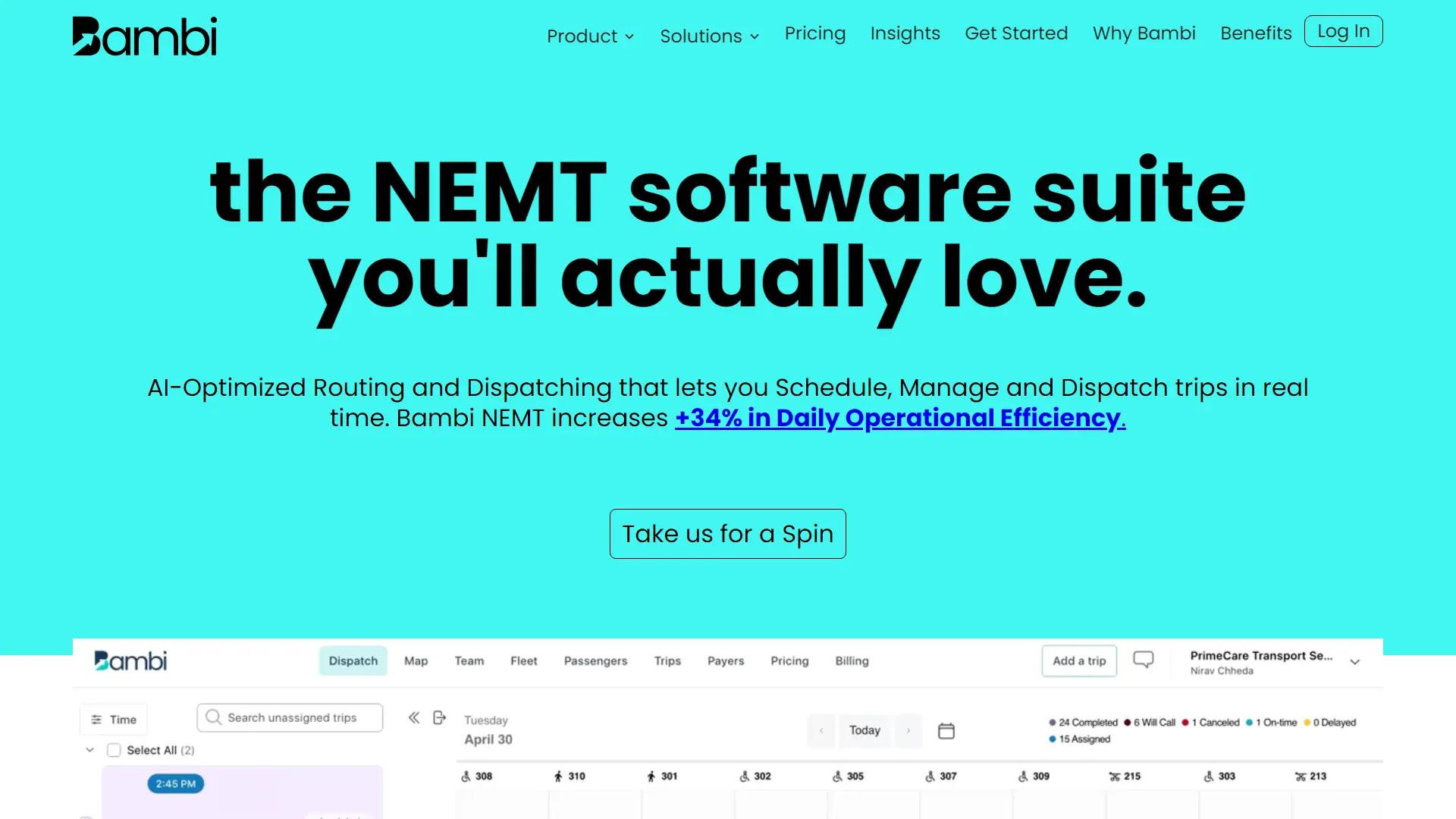Viewport: 1456px width, 819px height.
Task: Open the chat message icon in dashboard
Action: click(1143, 660)
